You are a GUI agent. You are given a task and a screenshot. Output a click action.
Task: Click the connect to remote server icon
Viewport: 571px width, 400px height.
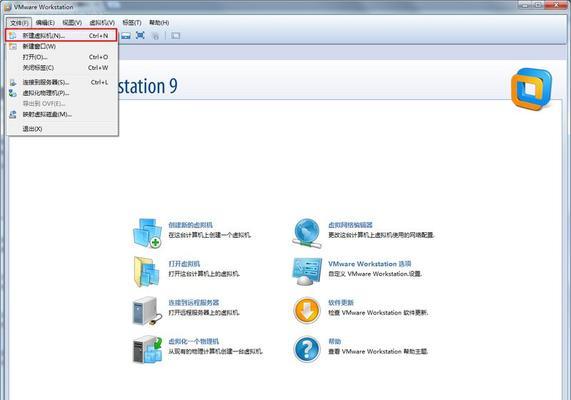click(147, 311)
